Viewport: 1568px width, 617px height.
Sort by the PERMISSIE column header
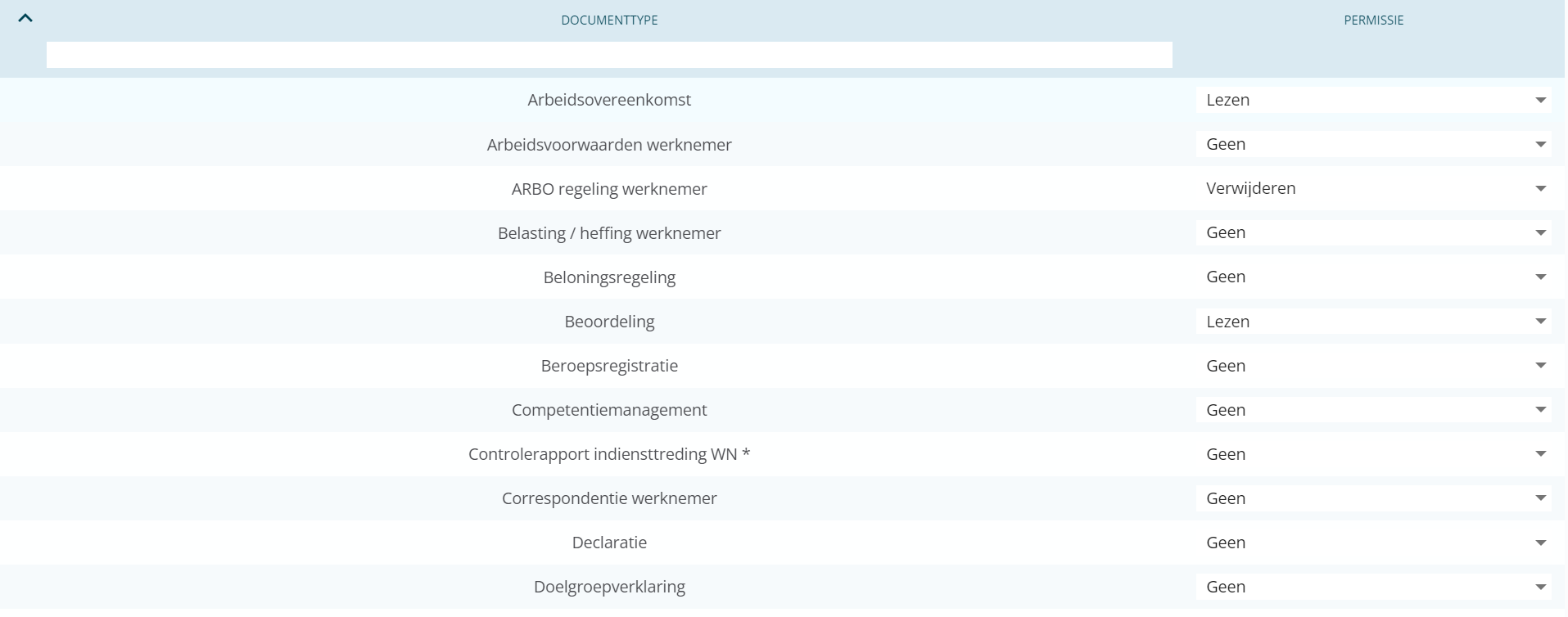tap(1373, 20)
